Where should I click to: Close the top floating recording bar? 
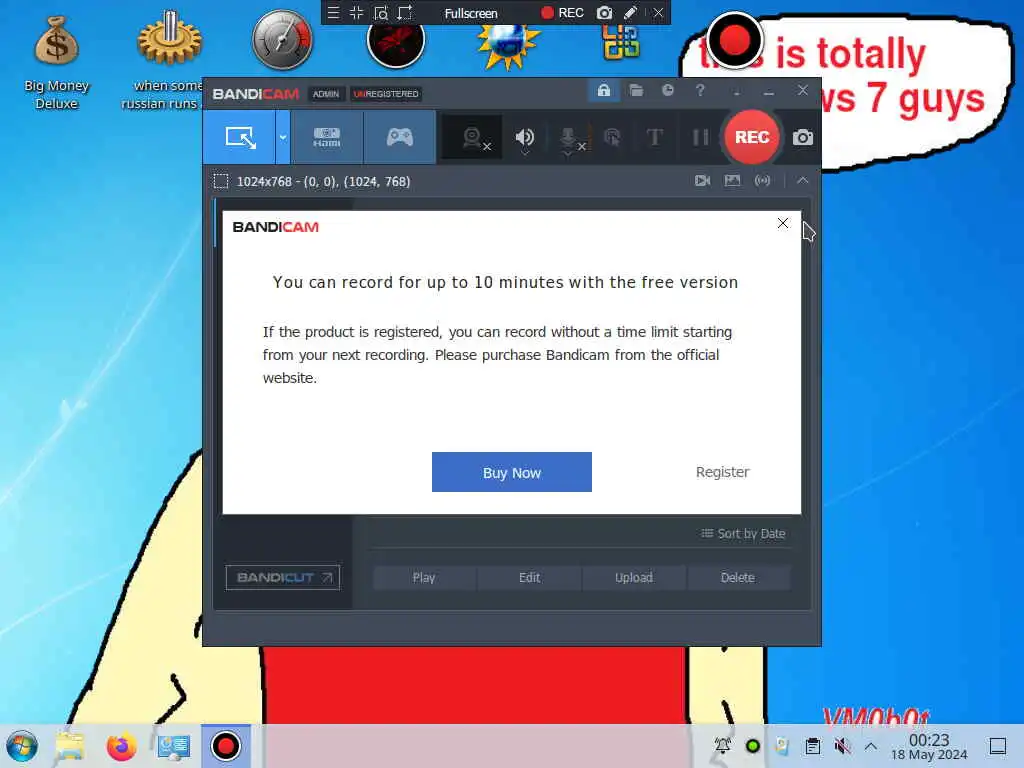(x=658, y=12)
